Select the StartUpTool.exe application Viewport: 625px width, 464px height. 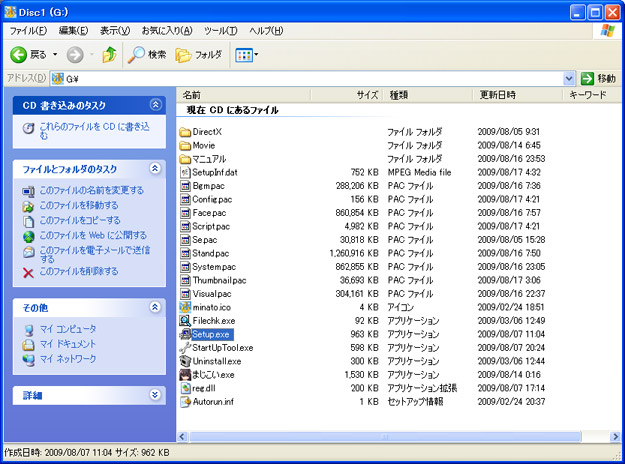(222, 347)
